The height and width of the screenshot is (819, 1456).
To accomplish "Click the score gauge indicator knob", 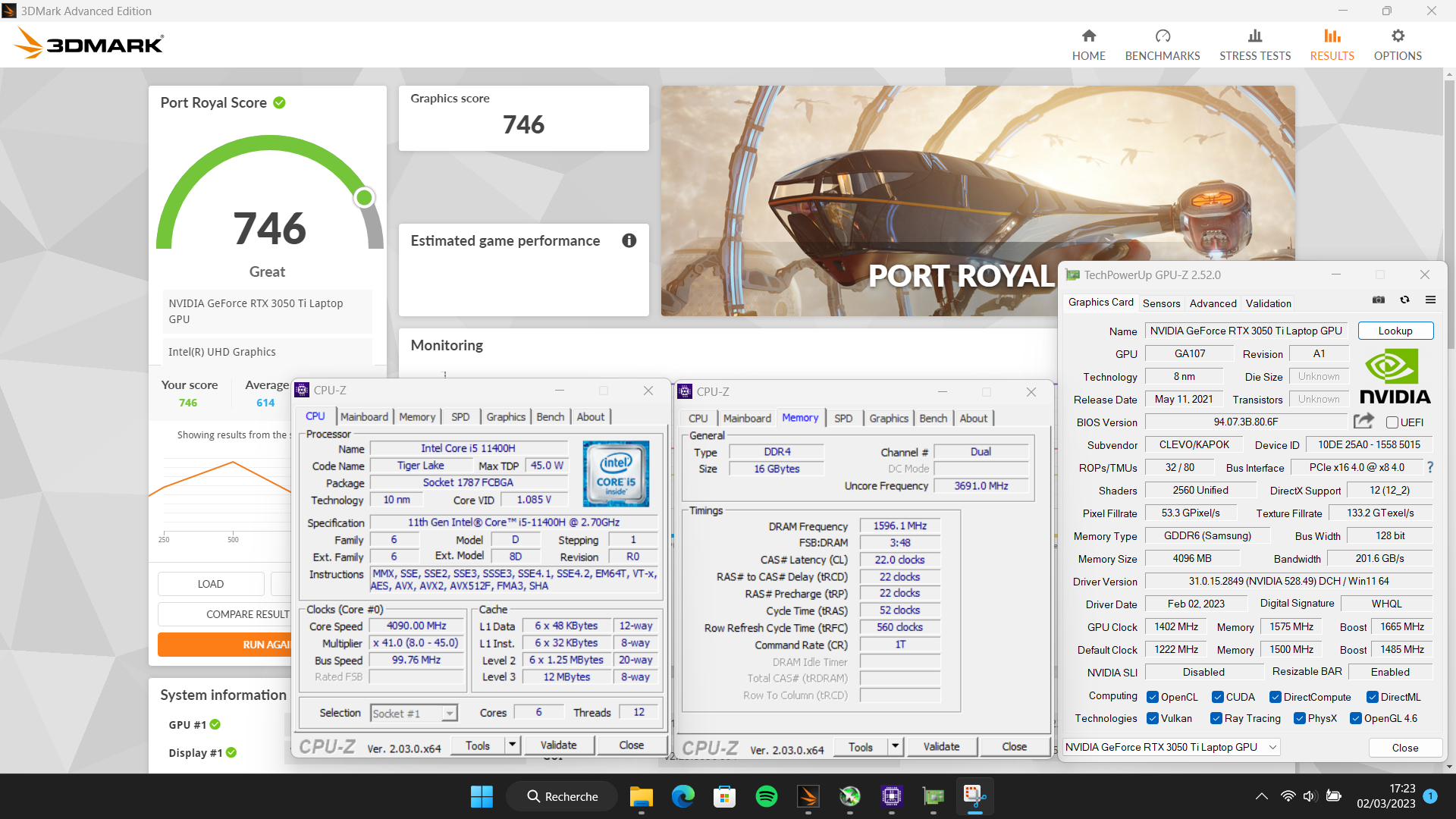I will 365,197.
